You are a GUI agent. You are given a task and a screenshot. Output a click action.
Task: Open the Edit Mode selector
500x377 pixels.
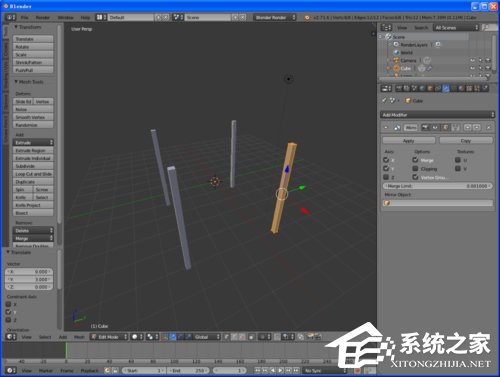(x=109, y=337)
